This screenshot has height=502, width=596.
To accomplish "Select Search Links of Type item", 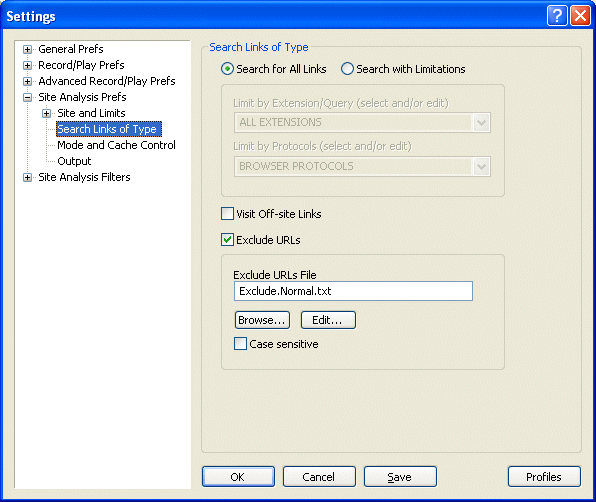I will pos(109,129).
